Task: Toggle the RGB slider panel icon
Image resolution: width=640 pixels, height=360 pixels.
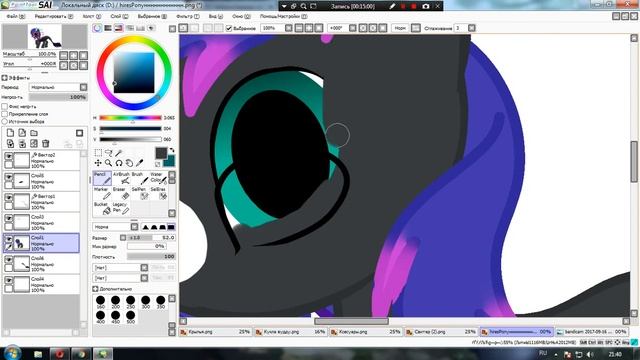Action: (108, 28)
